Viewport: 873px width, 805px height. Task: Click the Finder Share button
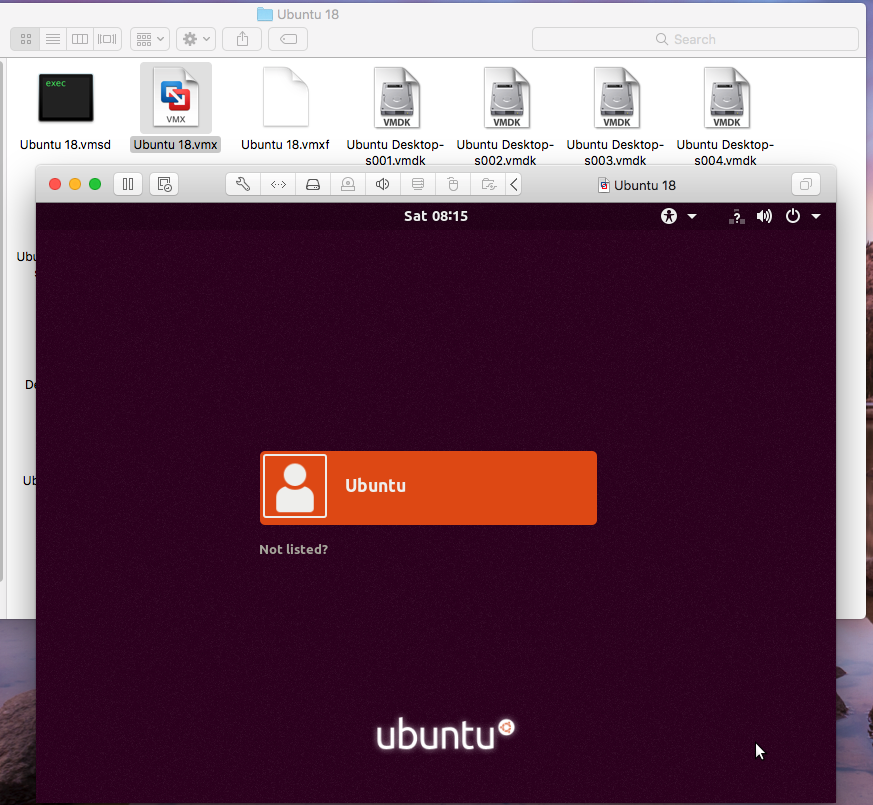coord(242,39)
